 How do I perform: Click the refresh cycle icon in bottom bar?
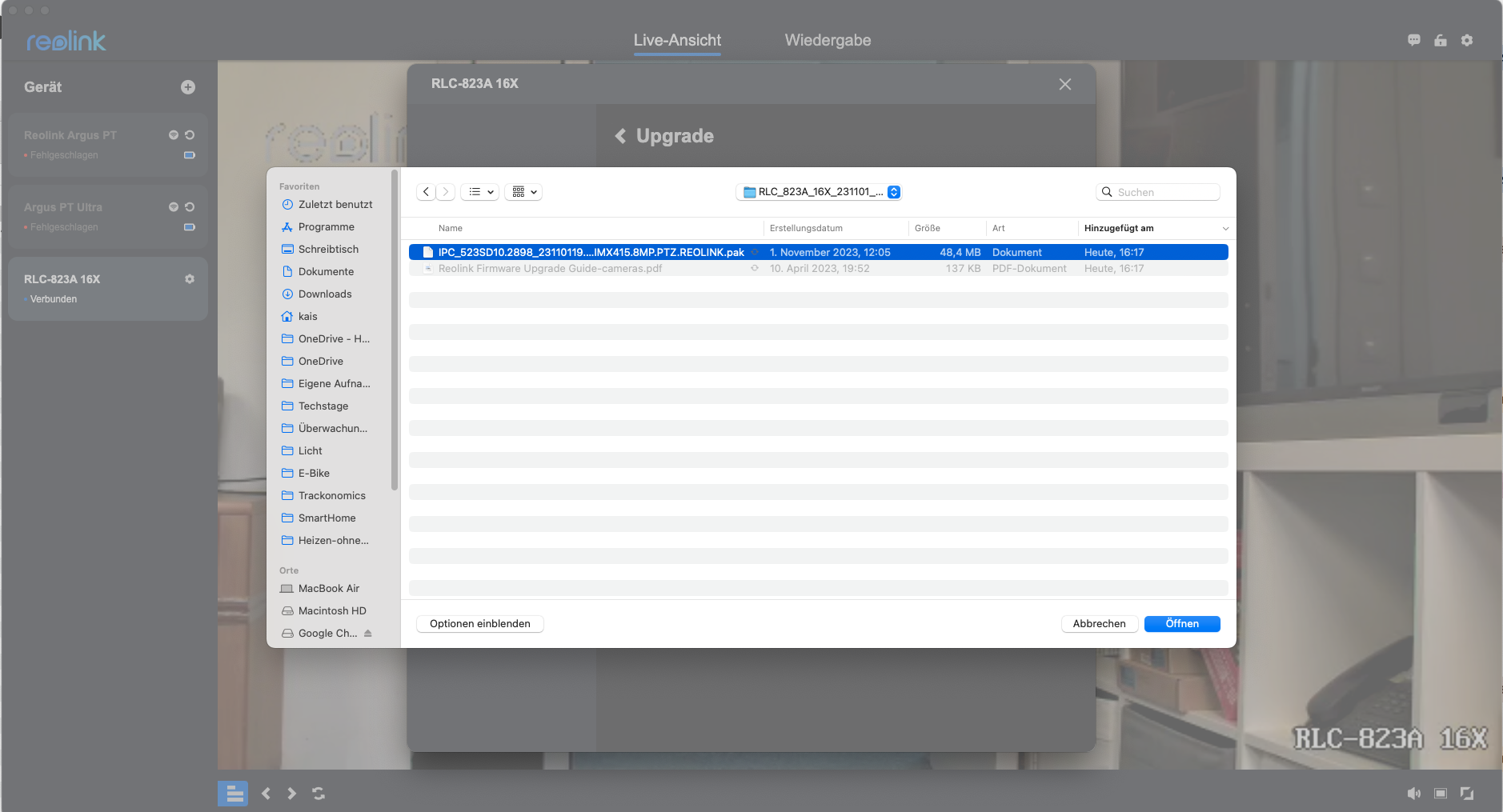(x=319, y=794)
